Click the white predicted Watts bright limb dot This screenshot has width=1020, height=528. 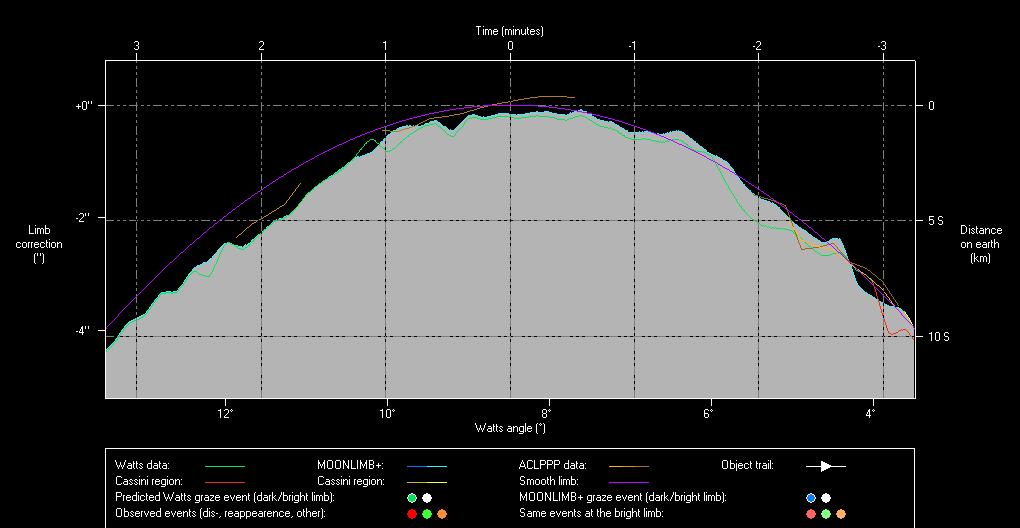coord(427,497)
